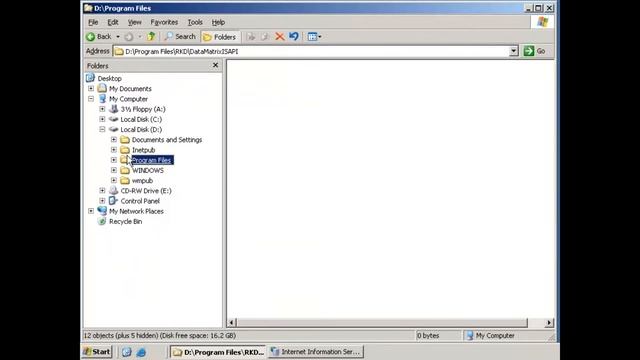This screenshot has height=360, width=640.
Task: Select the Control Panel icon
Action: [x=114, y=201]
